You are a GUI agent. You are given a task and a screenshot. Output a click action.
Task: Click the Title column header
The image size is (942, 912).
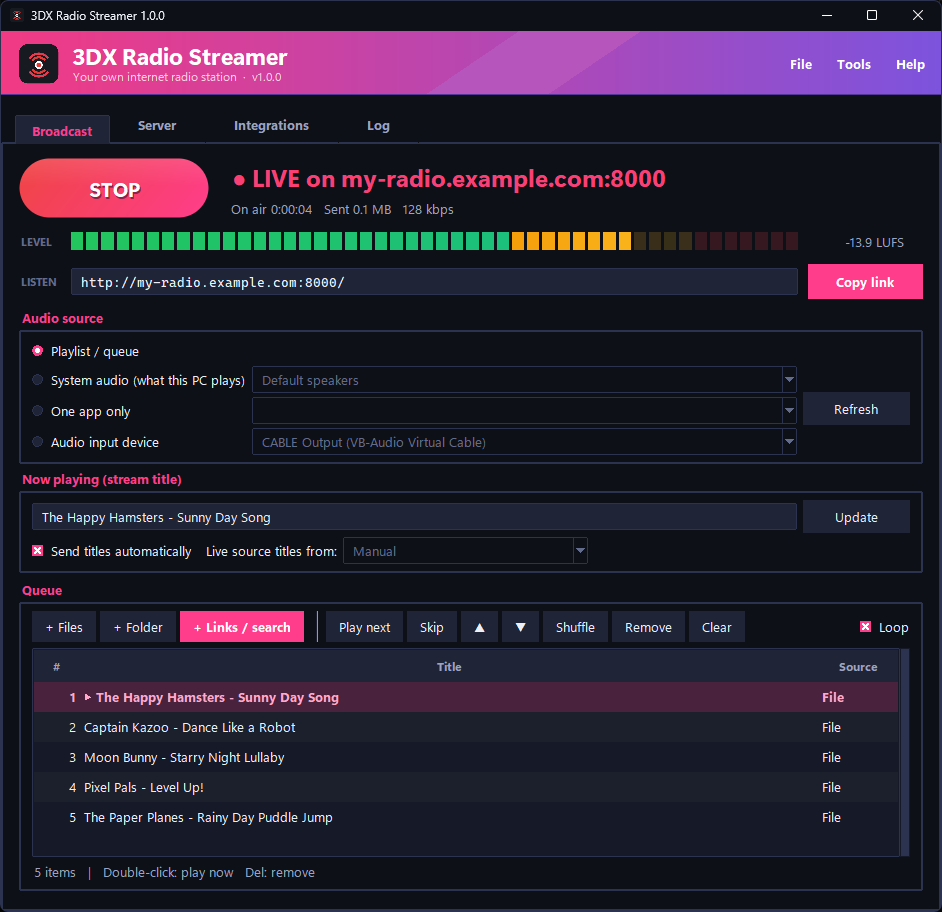(449, 667)
